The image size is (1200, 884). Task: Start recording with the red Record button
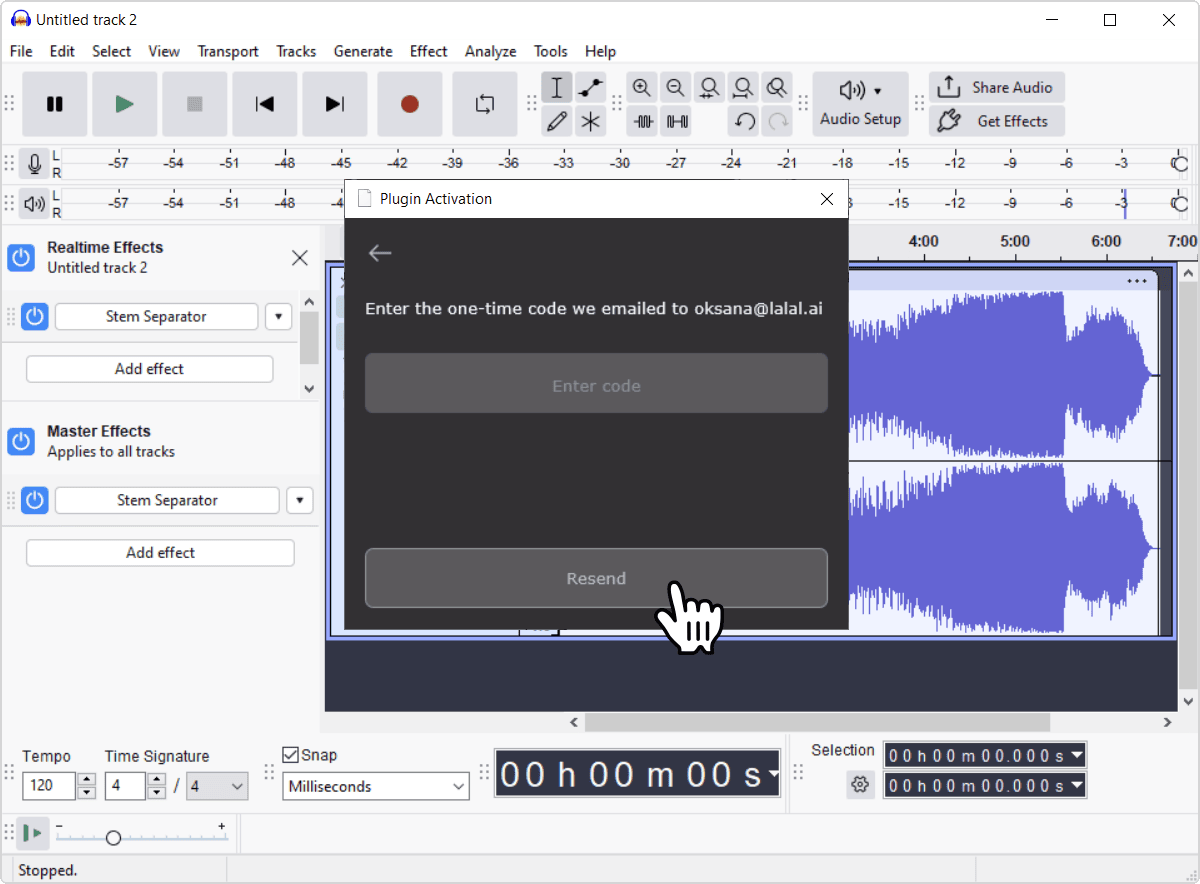pyautogui.click(x=410, y=104)
